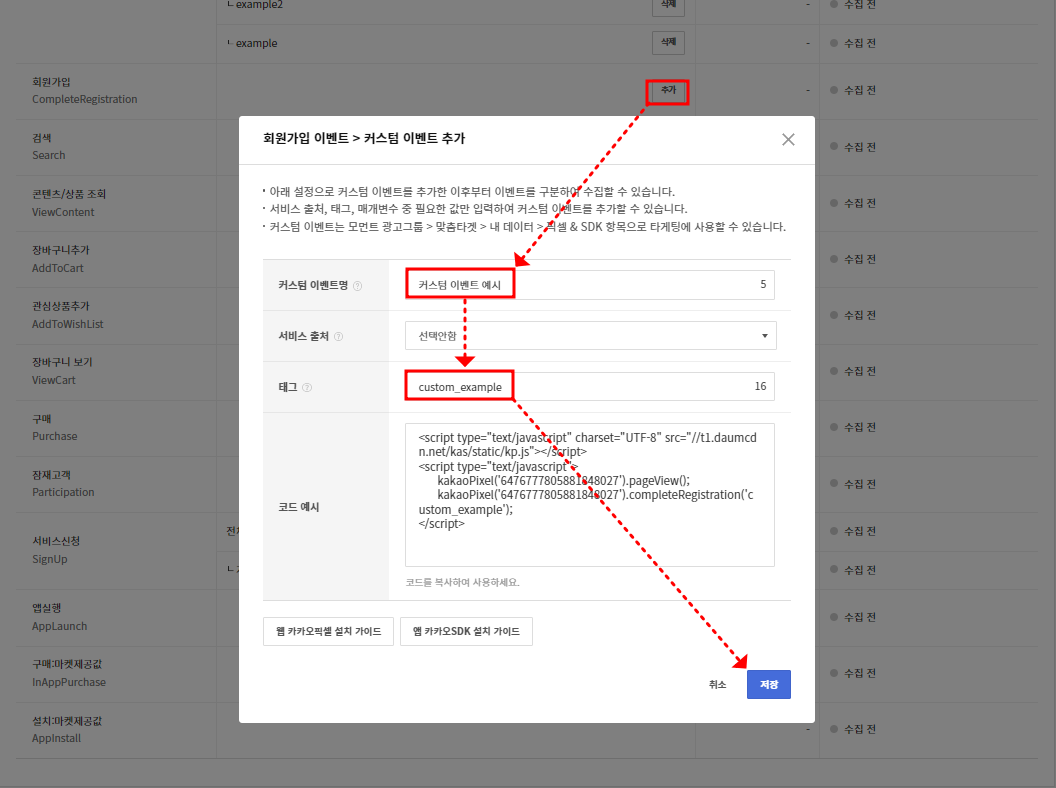Click the character count 5 in 커스텀 이벤트명 field

click(x=763, y=284)
